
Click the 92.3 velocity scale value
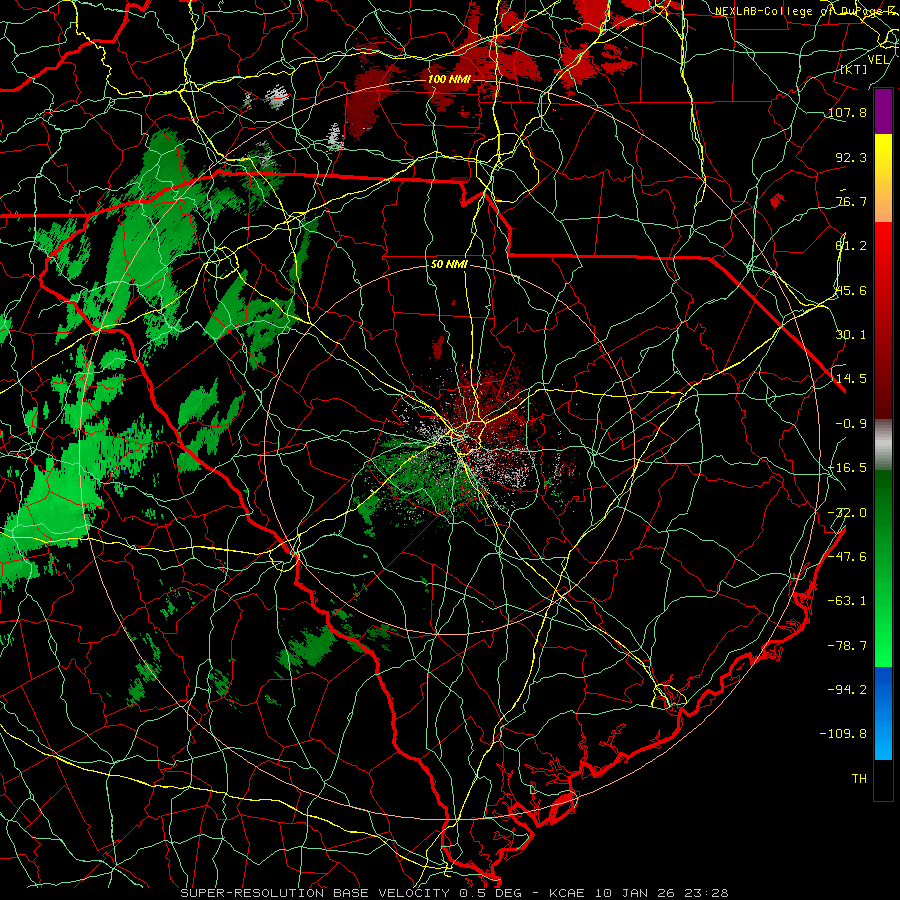[x=851, y=157]
